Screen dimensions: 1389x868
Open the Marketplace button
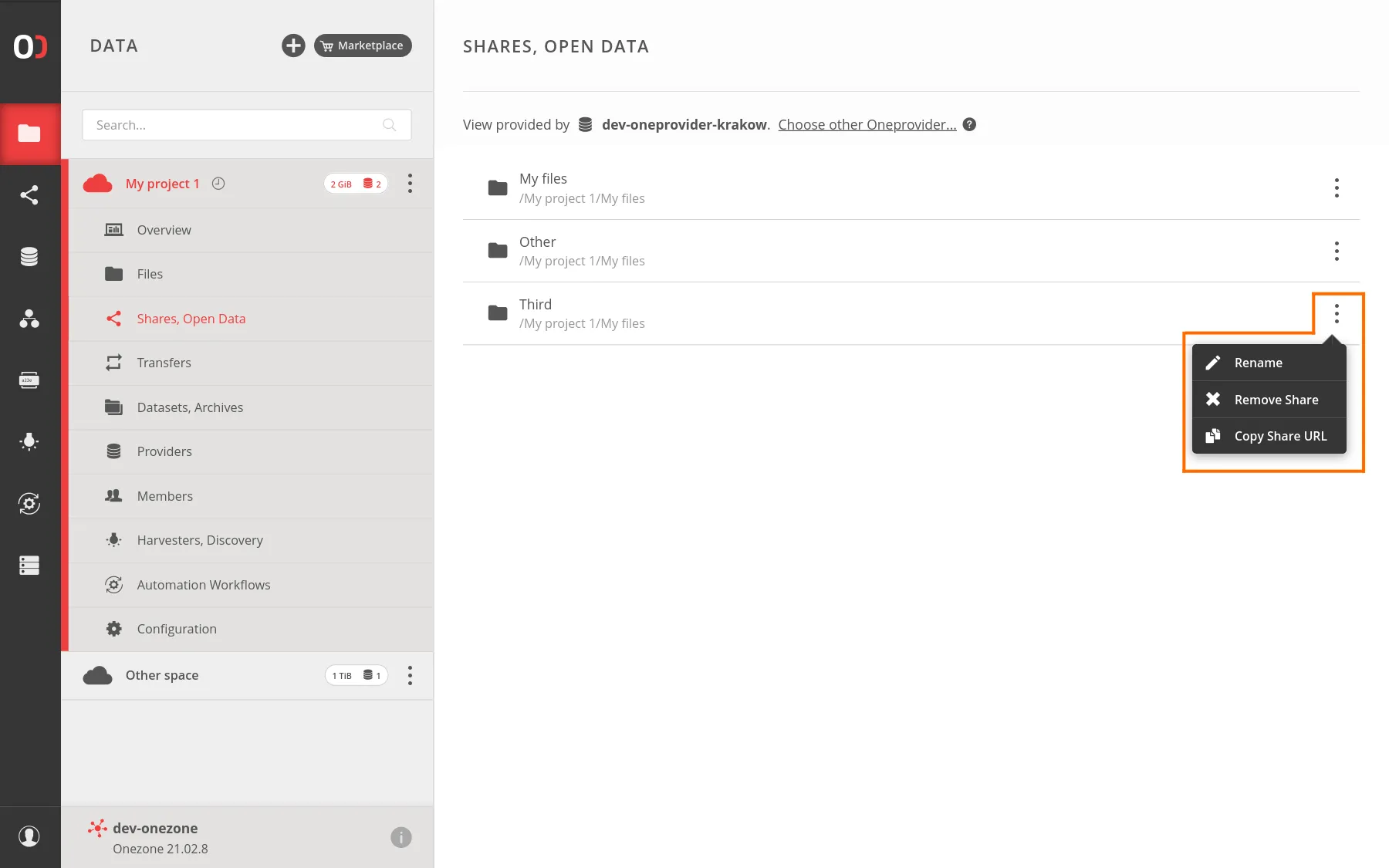click(x=362, y=46)
